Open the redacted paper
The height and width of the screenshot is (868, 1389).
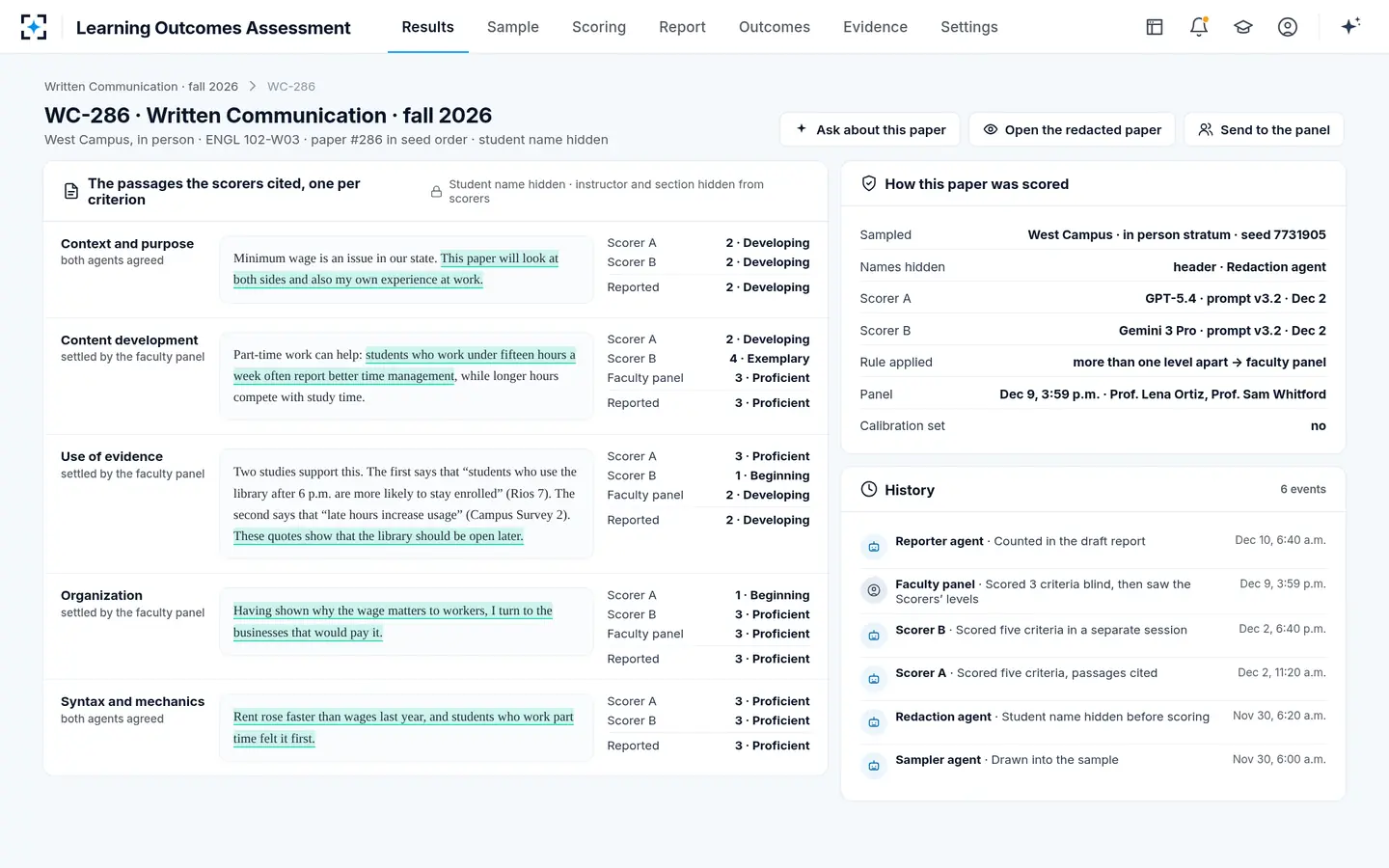[x=1072, y=129]
